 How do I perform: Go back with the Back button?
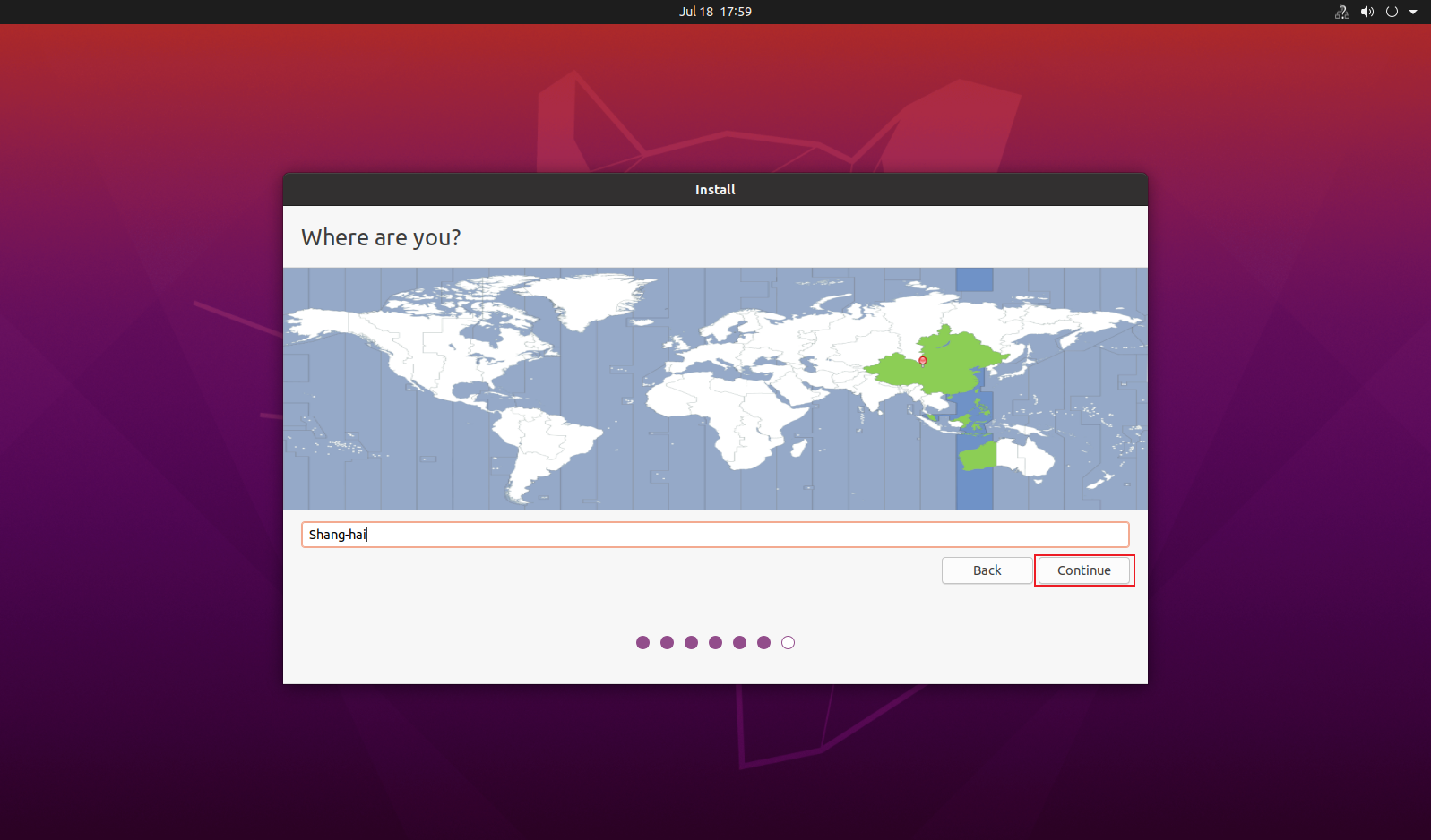(x=987, y=570)
